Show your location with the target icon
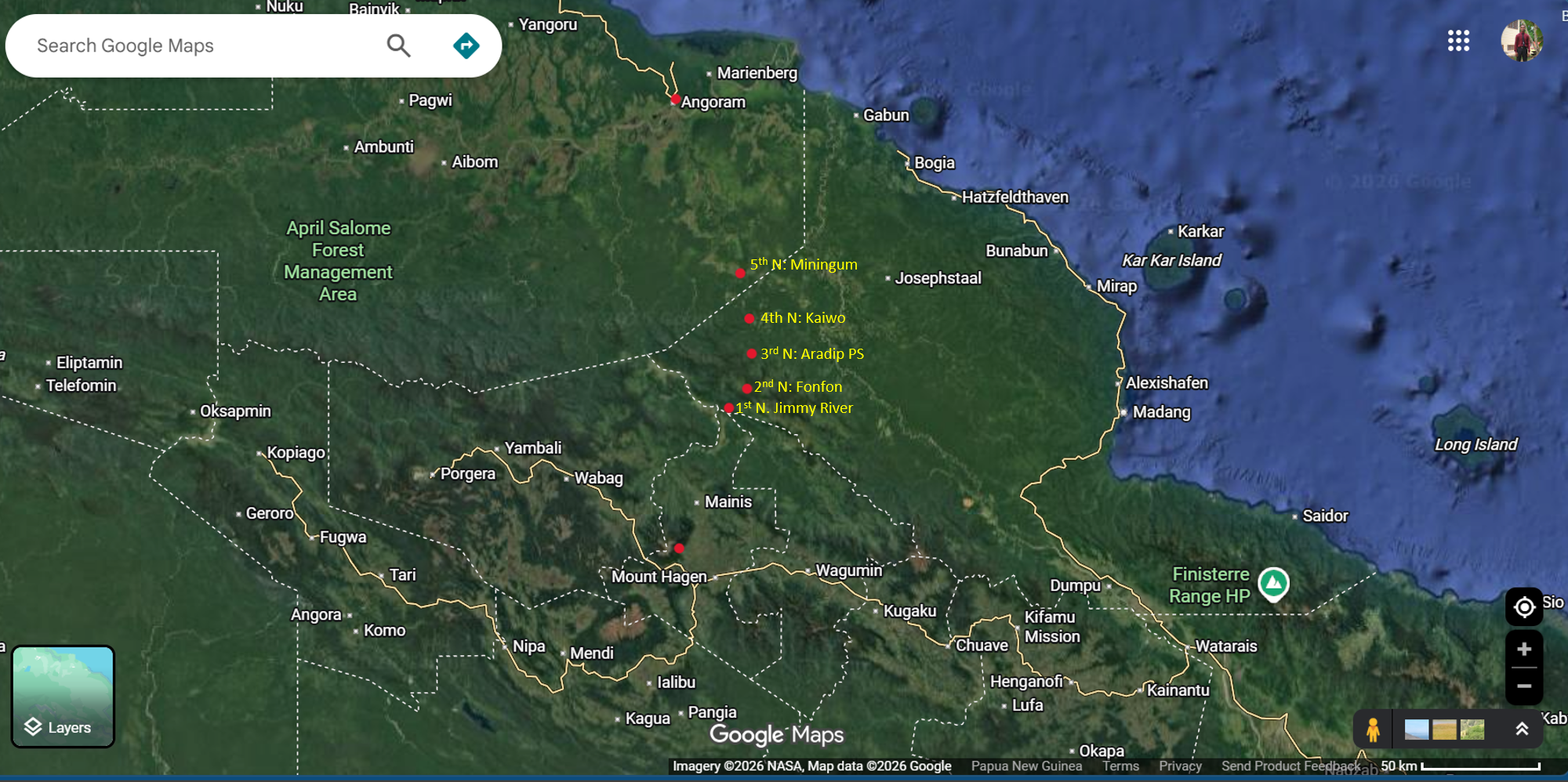This screenshot has height=782, width=1568. pyautogui.click(x=1523, y=607)
